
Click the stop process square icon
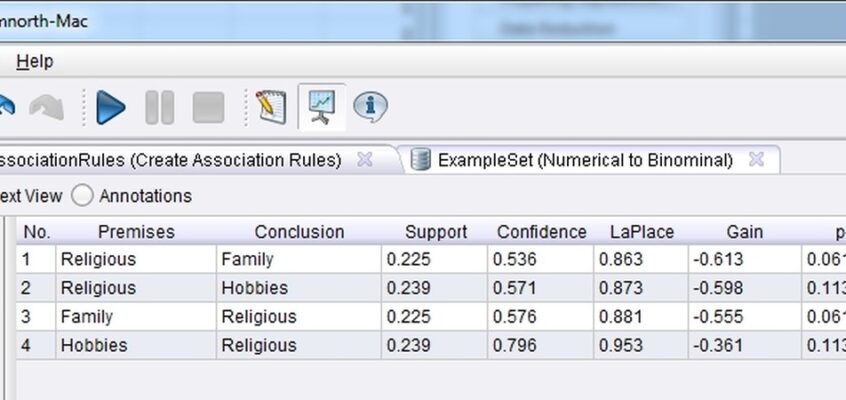[x=208, y=107]
